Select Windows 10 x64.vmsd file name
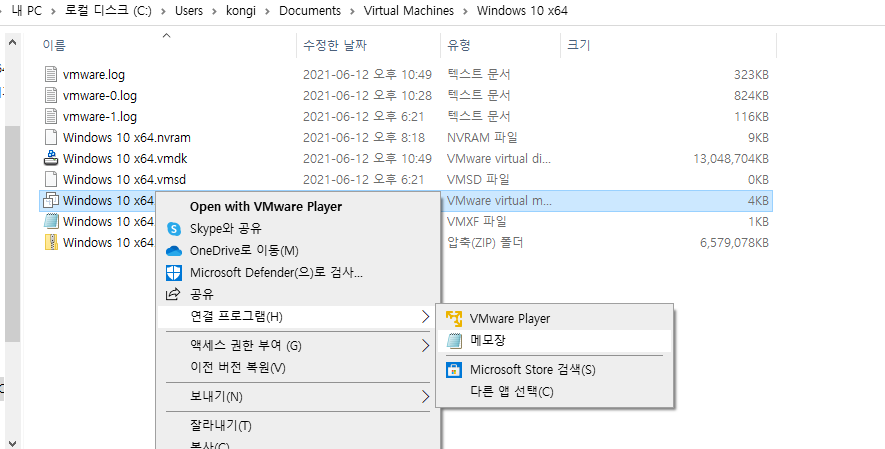This screenshot has width=885, height=449. [124, 179]
